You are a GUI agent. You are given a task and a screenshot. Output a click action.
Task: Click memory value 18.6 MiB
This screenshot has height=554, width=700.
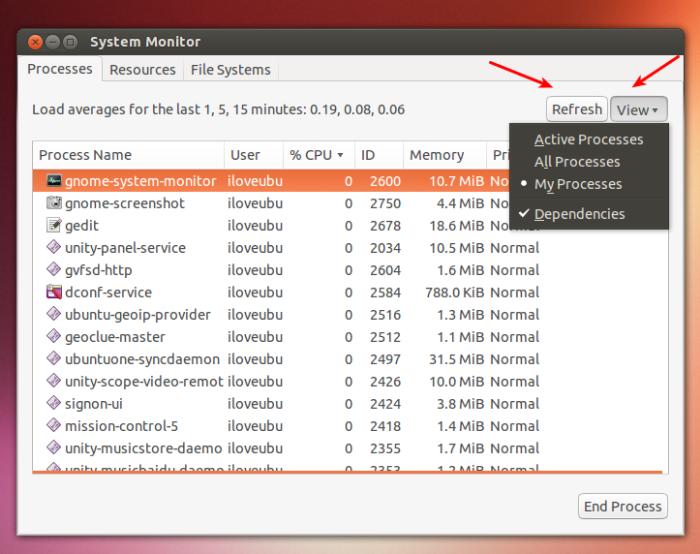(456, 226)
